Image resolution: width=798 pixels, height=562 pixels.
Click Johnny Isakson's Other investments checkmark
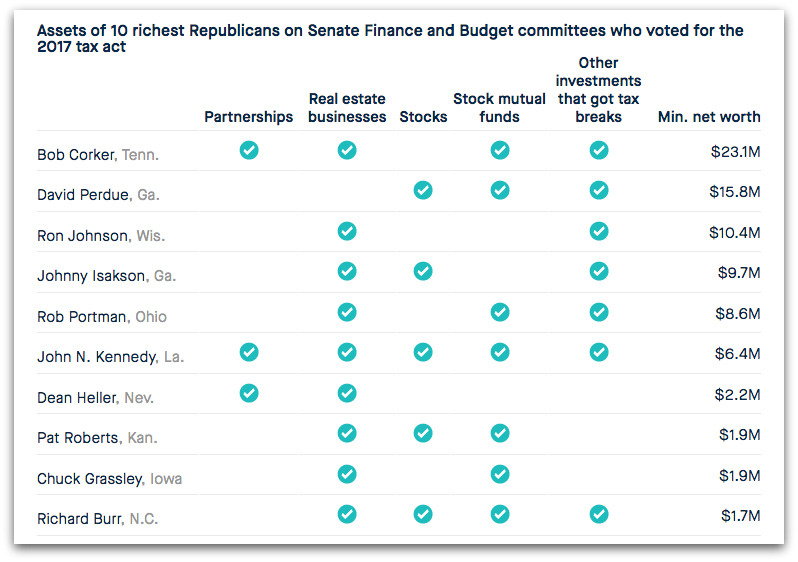[x=599, y=271]
